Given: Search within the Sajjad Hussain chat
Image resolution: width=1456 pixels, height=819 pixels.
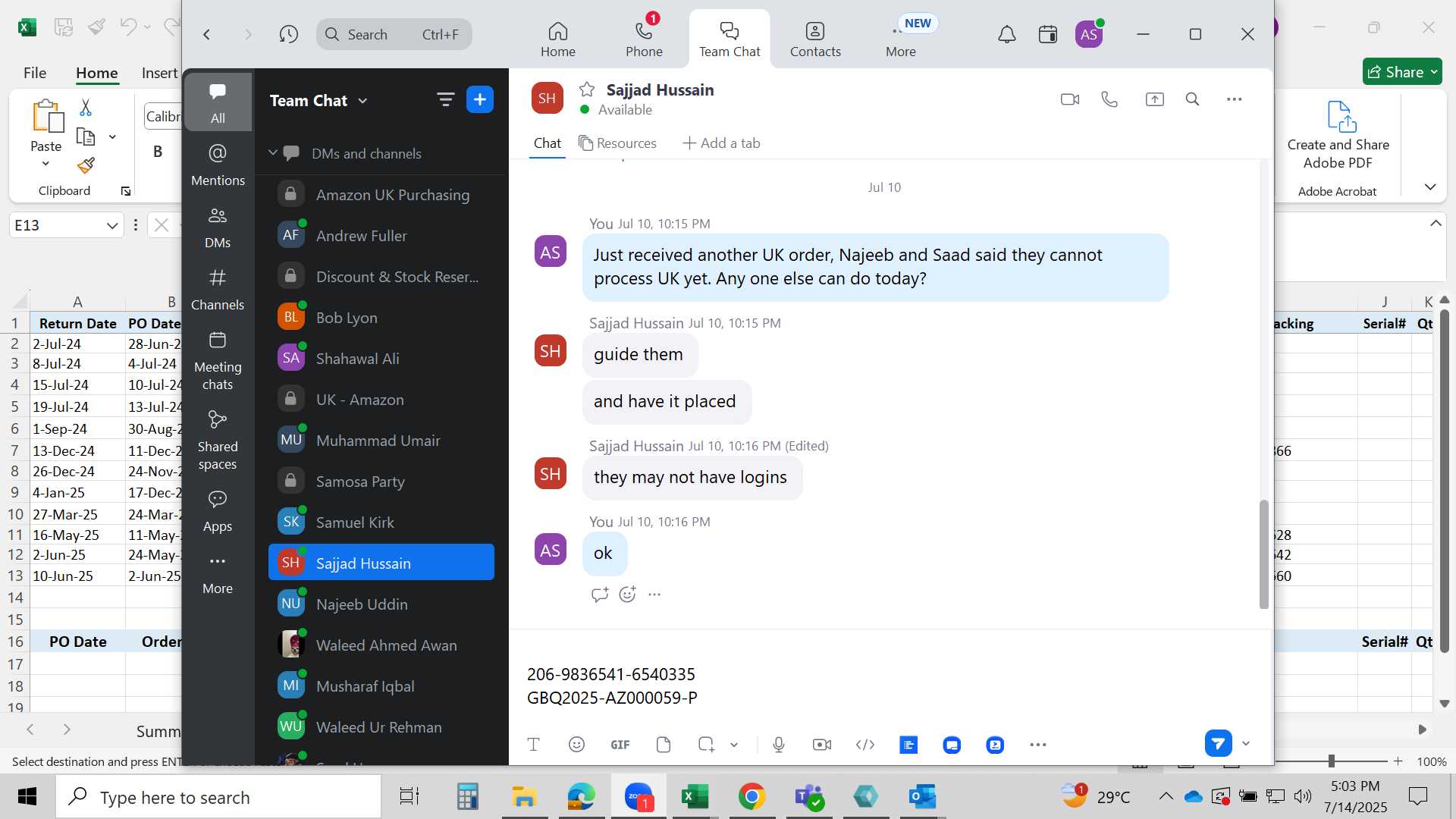Looking at the screenshot, I should point(1192,99).
